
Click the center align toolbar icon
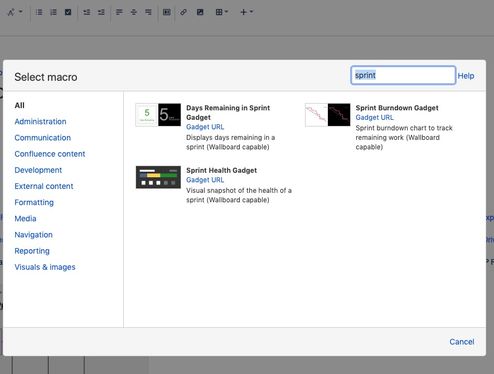click(134, 12)
